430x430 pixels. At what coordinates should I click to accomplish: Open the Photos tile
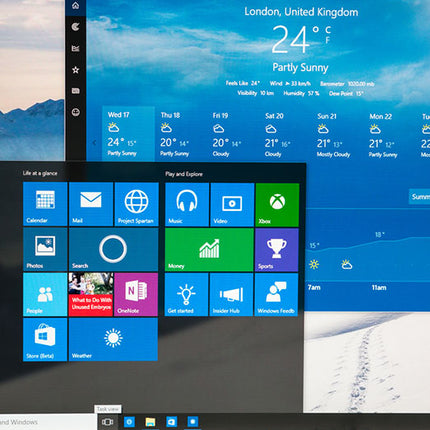coord(45,249)
